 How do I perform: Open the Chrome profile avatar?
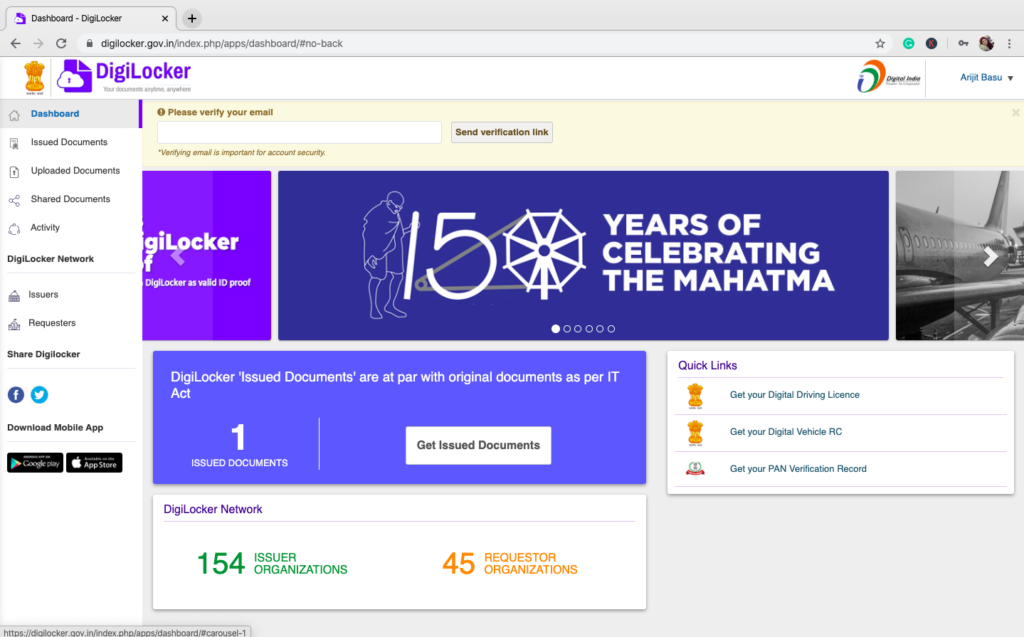[x=986, y=43]
